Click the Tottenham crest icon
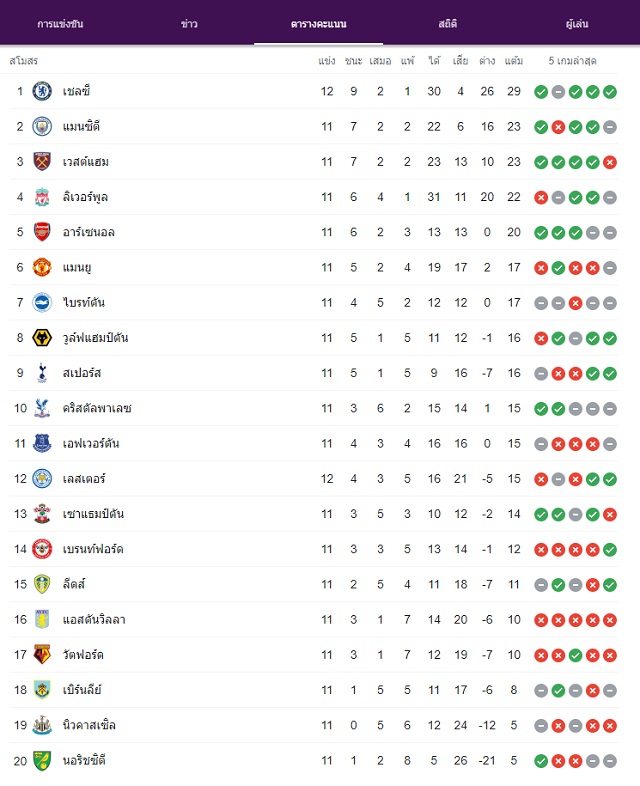640x786 pixels. tap(42, 373)
